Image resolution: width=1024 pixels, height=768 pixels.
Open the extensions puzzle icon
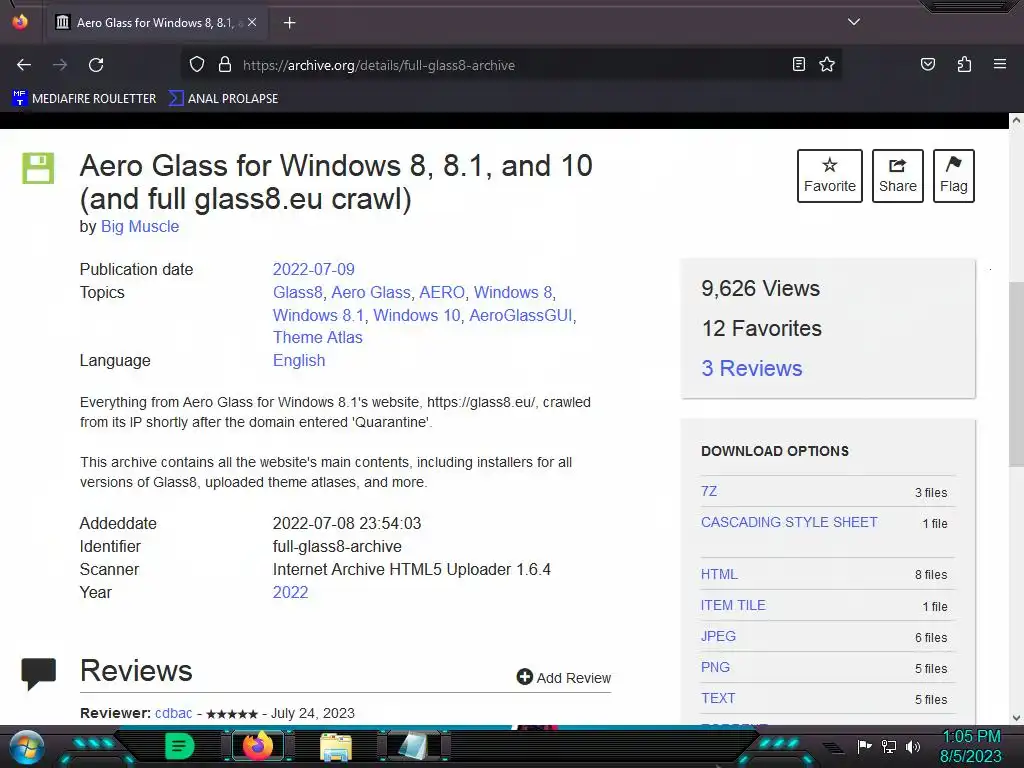pos(964,64)
